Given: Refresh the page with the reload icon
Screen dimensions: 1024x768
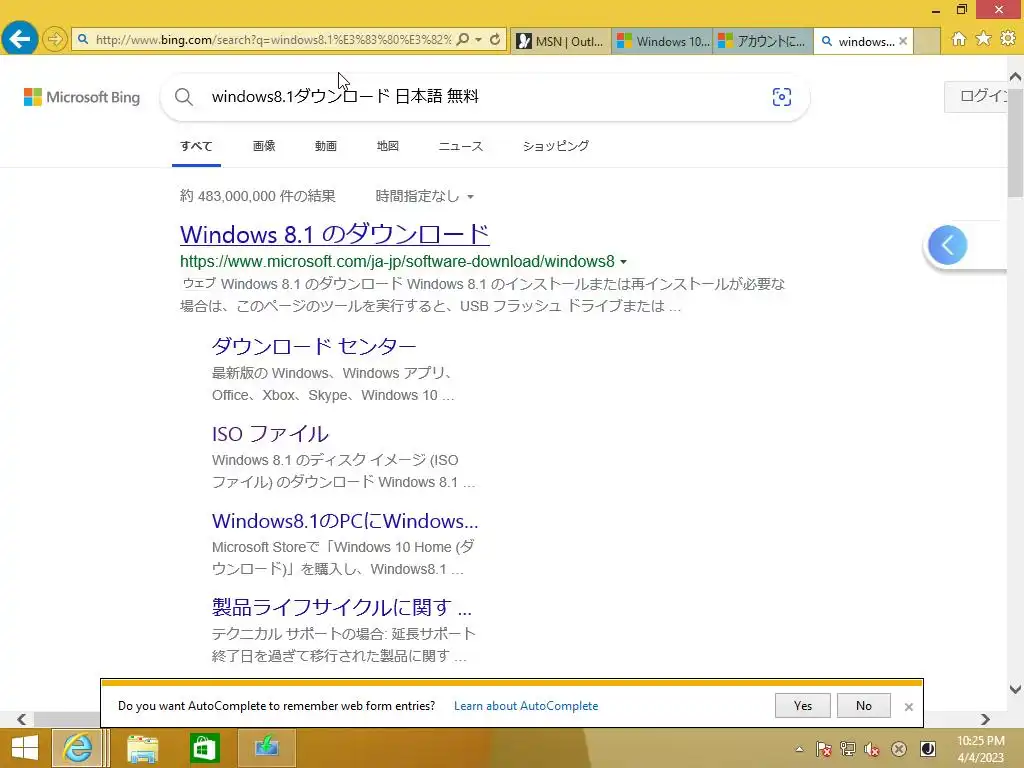Looking at the screenshot, I should coord(495,39).
